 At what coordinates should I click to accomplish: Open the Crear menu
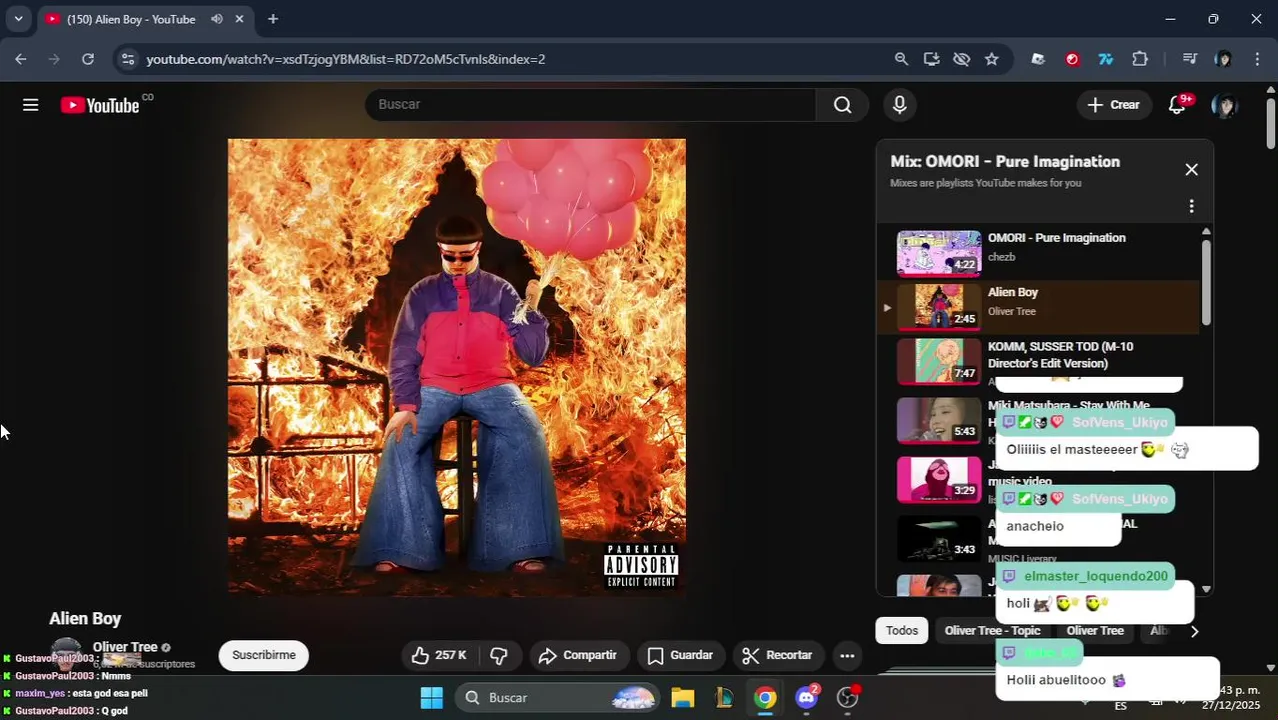(x=1114, y=105)
